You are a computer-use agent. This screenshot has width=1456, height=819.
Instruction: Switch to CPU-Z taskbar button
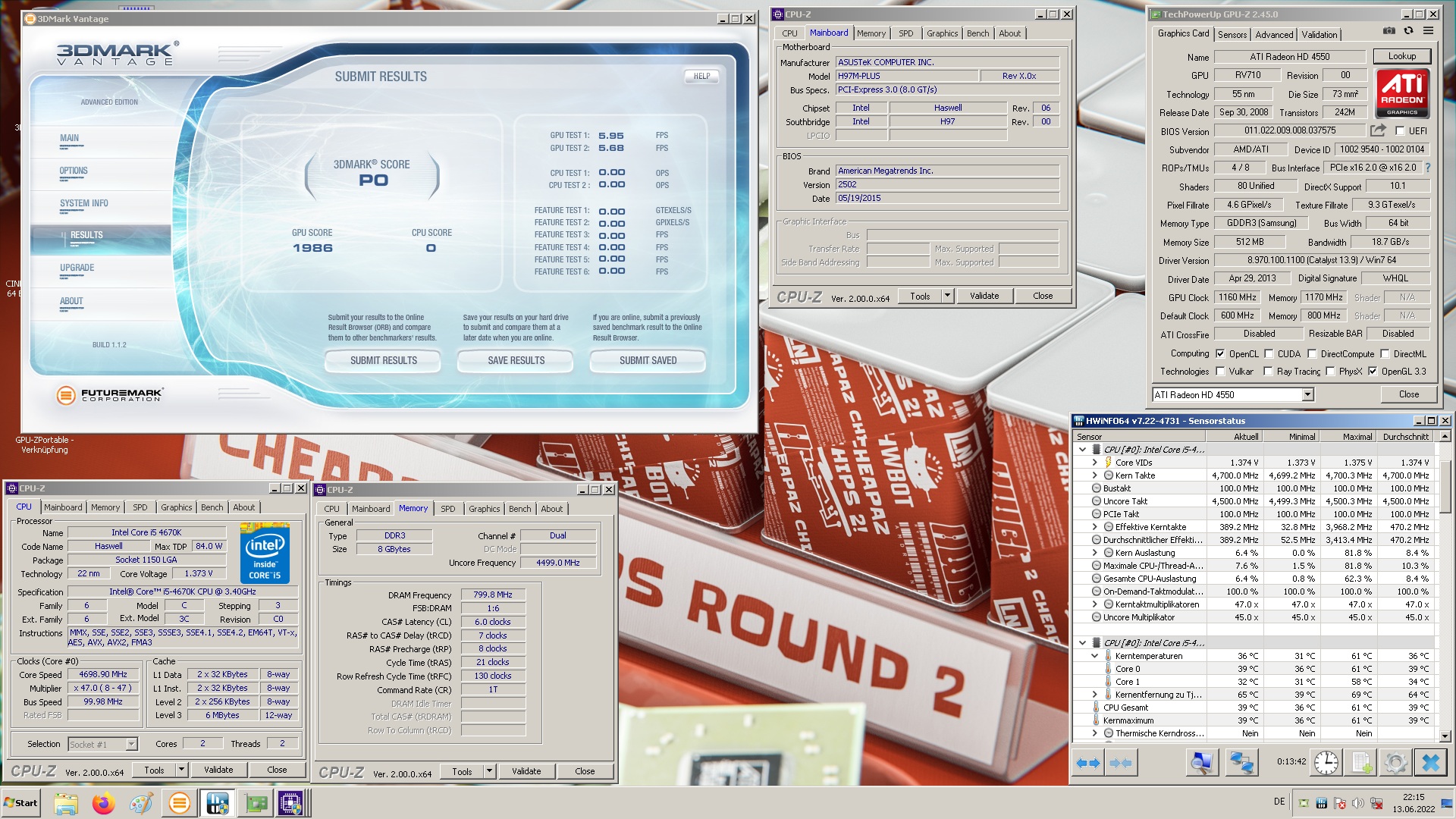291,803
